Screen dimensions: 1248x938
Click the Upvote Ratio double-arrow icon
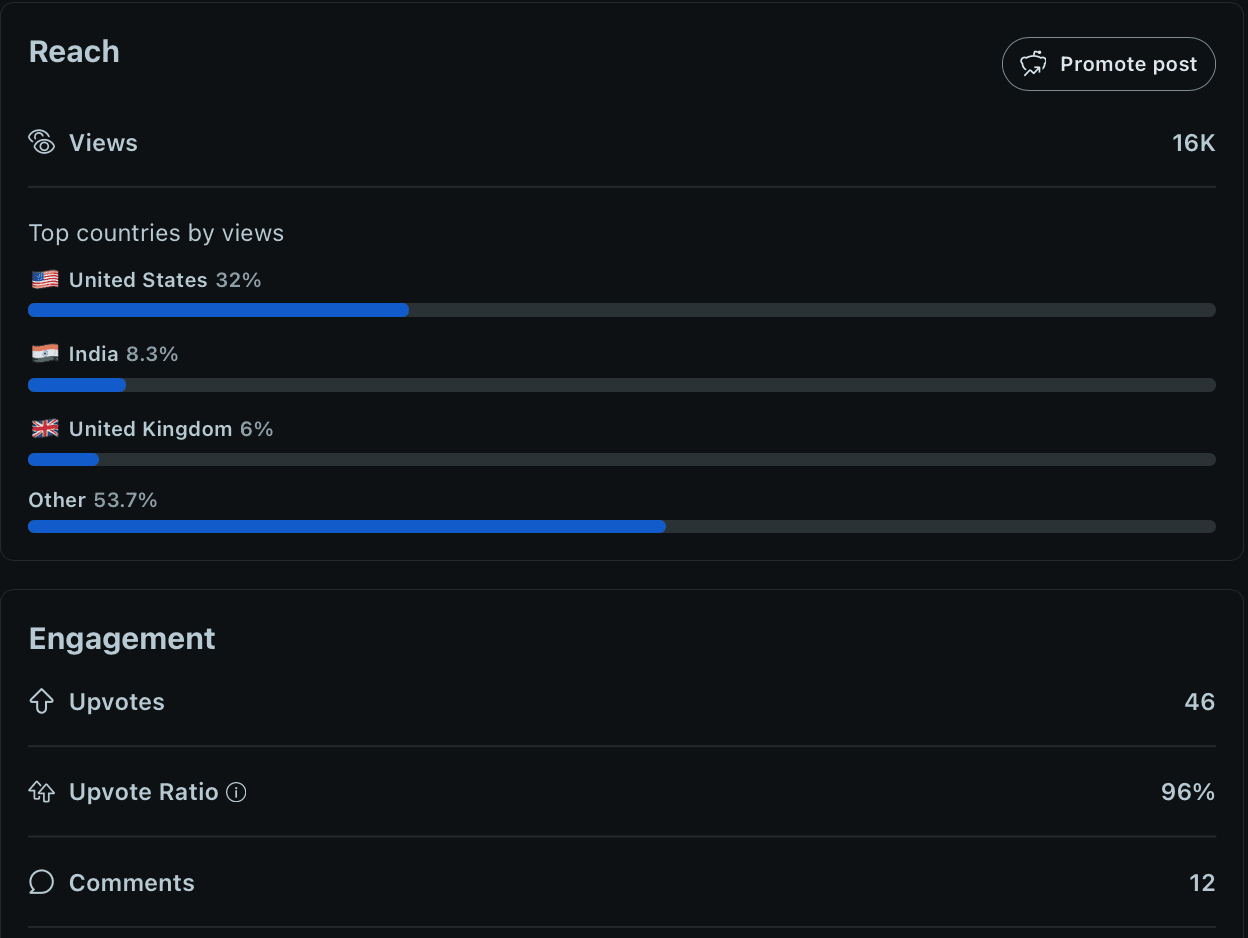[42, 793]
